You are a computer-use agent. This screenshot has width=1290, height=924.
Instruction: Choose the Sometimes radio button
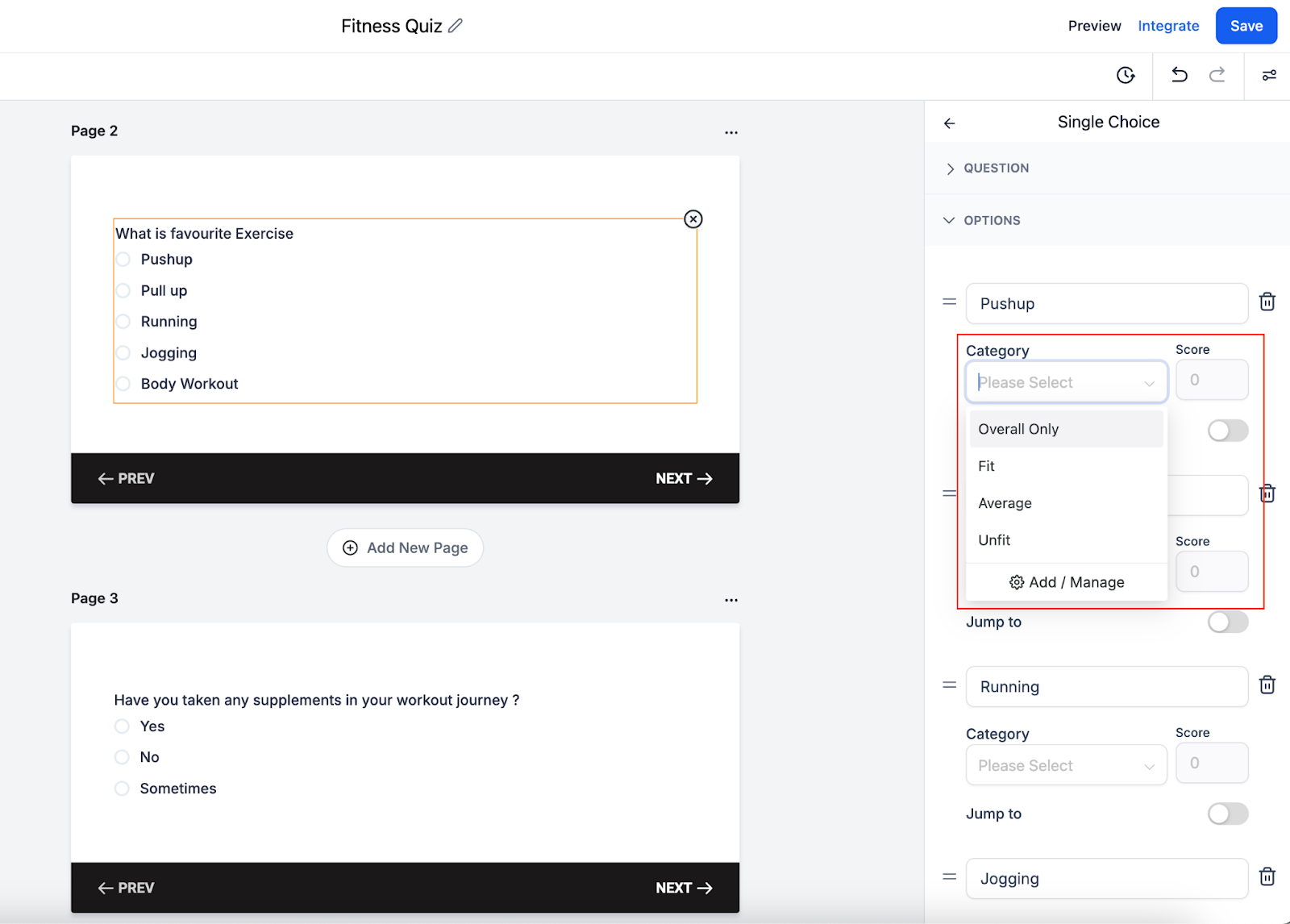pos(122,789)
